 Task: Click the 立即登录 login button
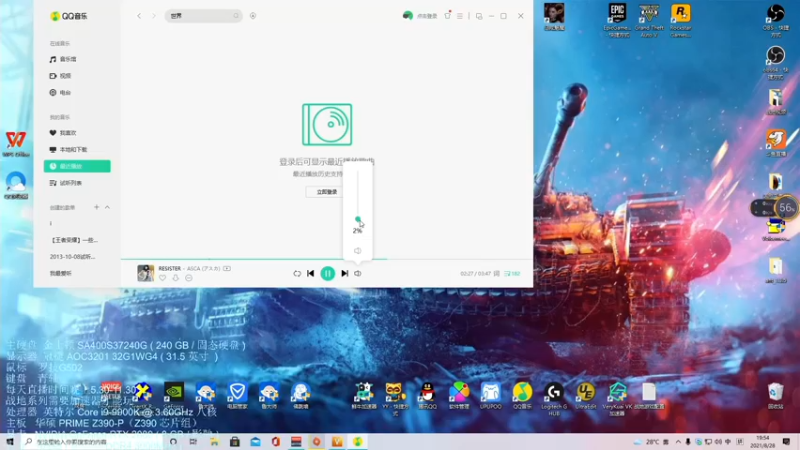(327, 192)
